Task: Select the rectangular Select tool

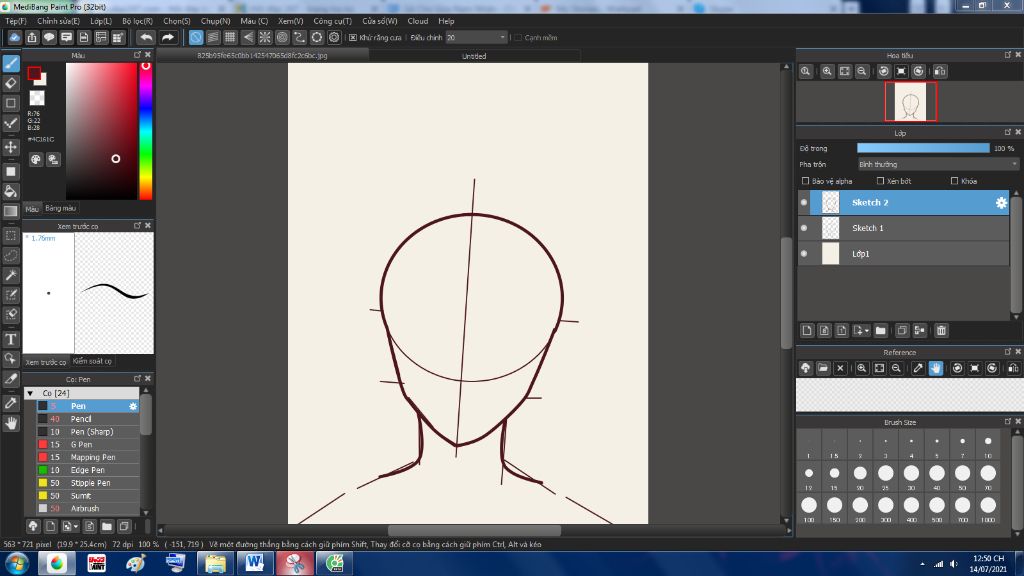Action: 11,236
